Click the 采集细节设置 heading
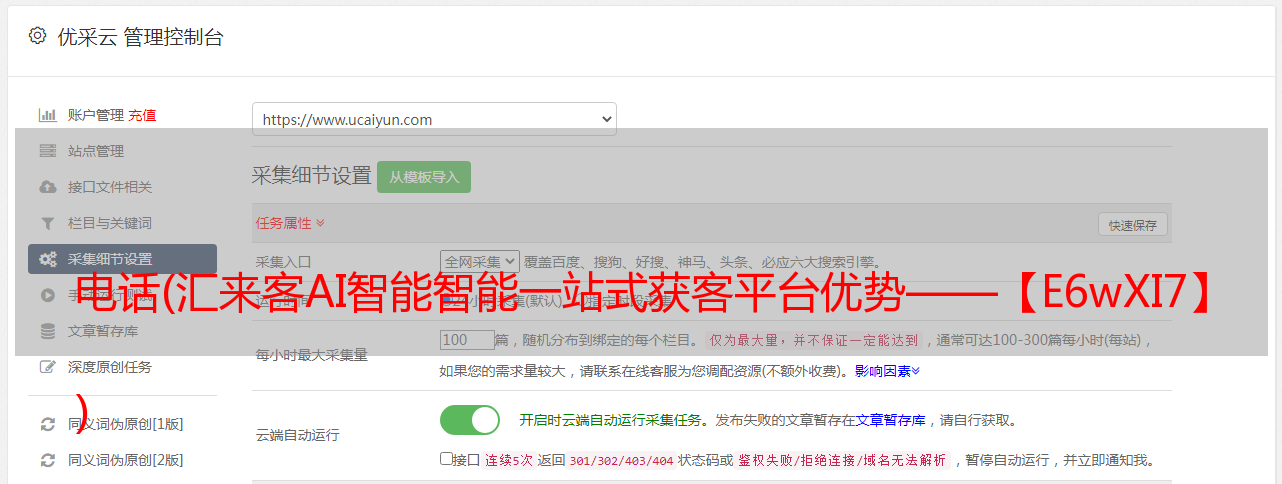This screenshot has height=484, width=1282. pos(311,176)
